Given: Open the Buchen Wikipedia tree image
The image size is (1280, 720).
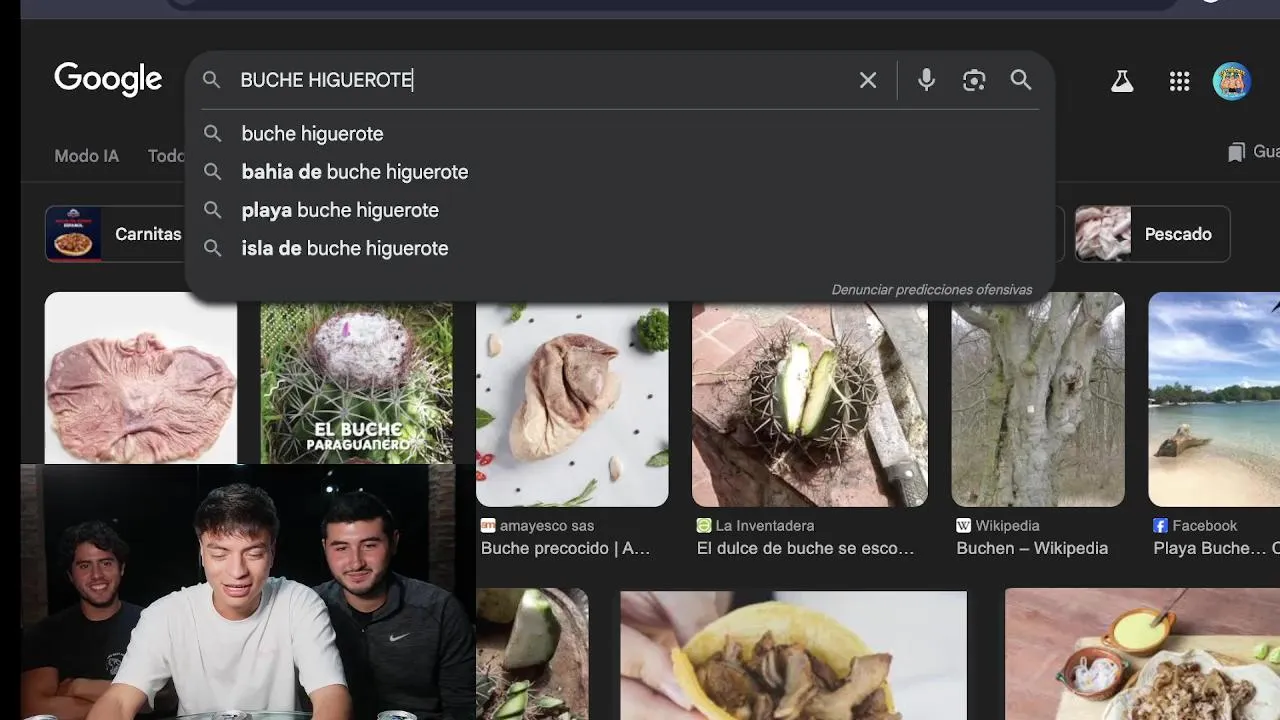Looking at the screenshot, I should [1038, 400].
